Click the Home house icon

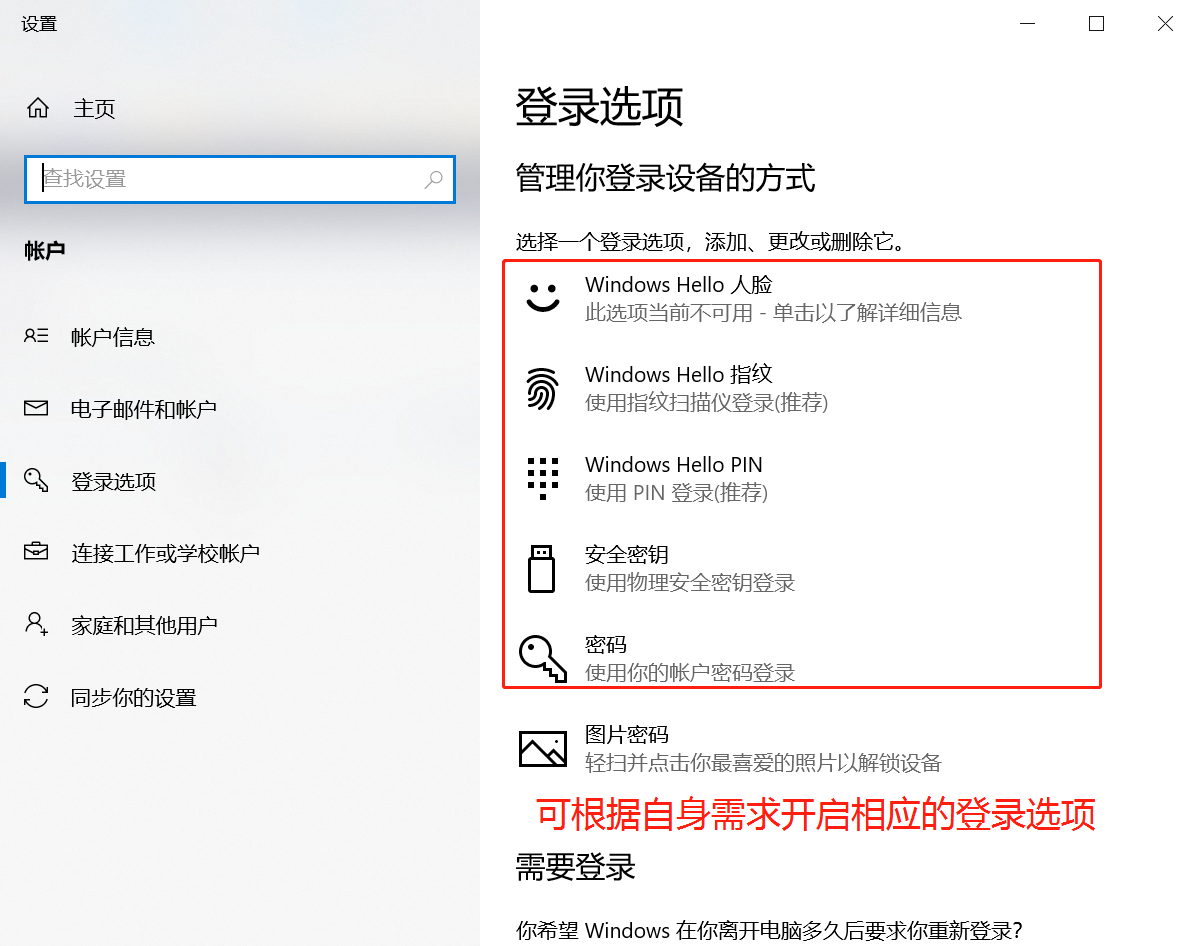coord(38,108)
